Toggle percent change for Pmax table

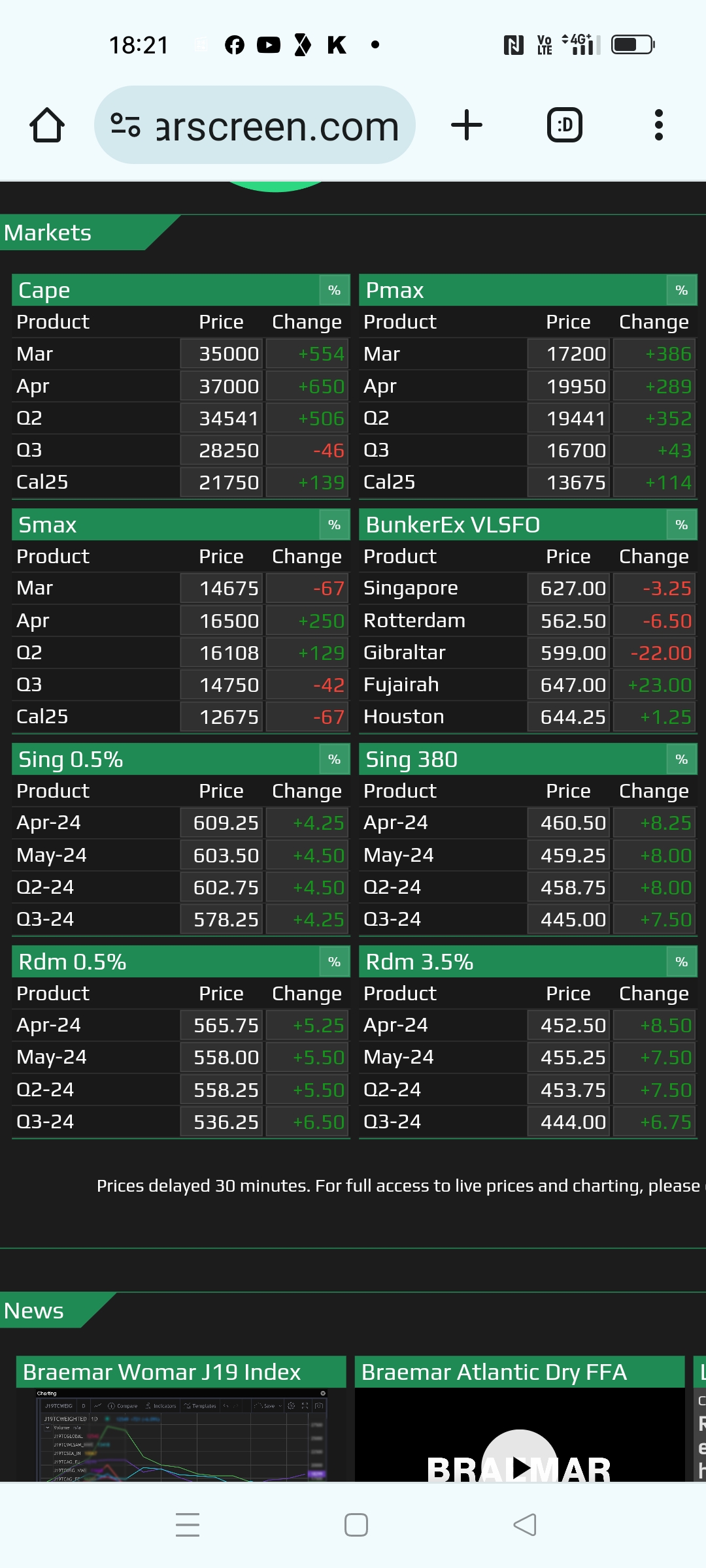tap(681, 290)
